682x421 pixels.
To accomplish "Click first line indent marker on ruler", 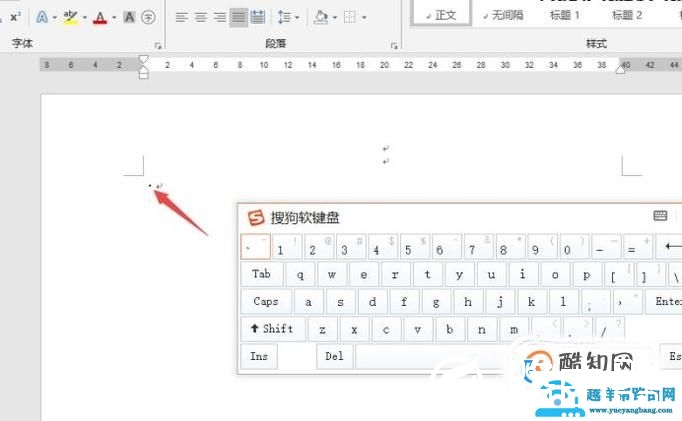I will tap(144, 60).
